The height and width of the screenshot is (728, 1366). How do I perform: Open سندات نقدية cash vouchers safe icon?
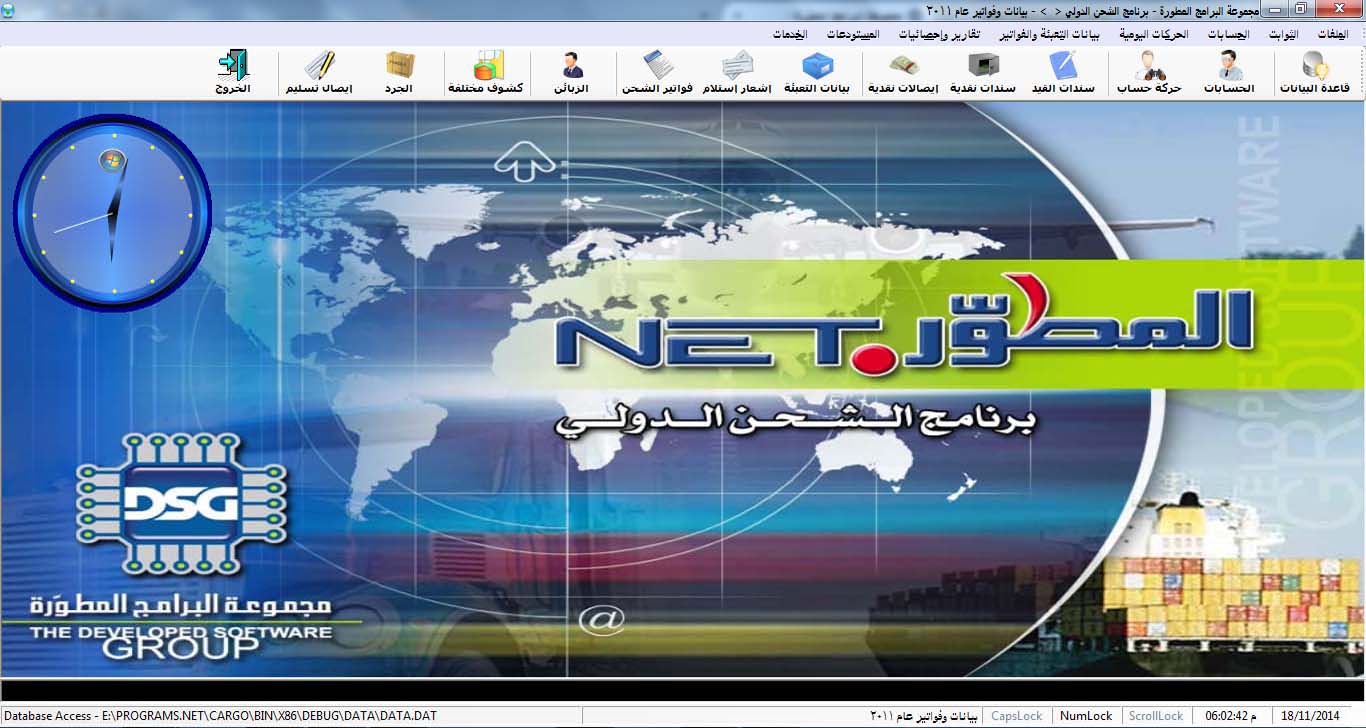982,73
